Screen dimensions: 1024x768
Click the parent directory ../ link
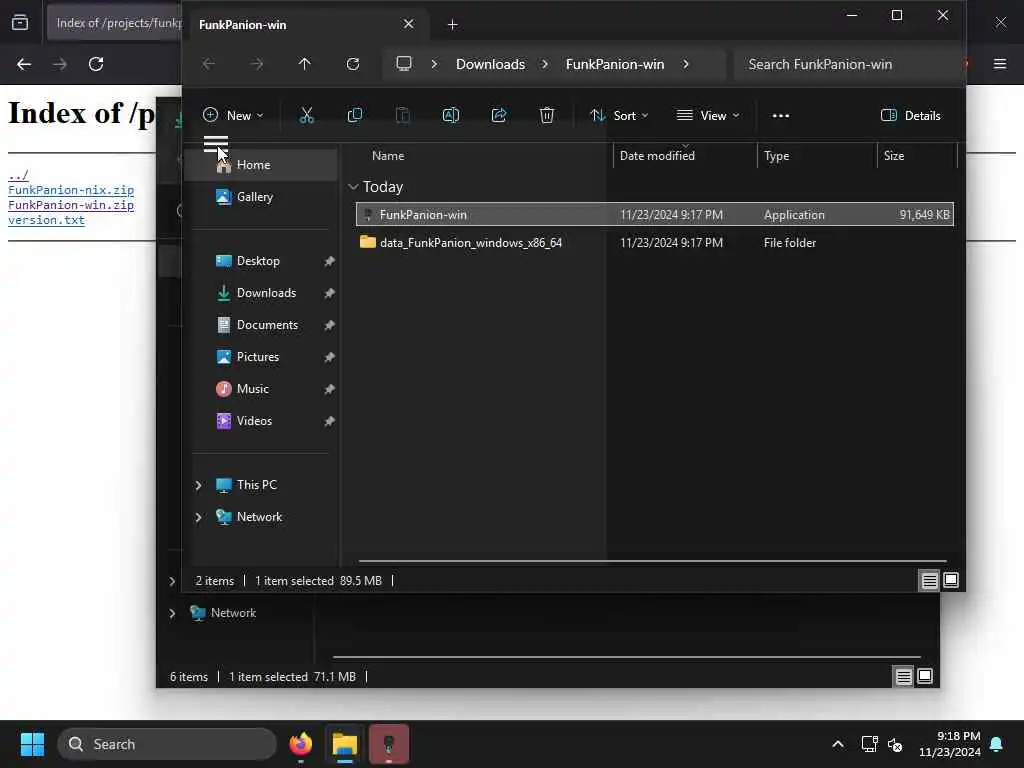pos(18,175)
